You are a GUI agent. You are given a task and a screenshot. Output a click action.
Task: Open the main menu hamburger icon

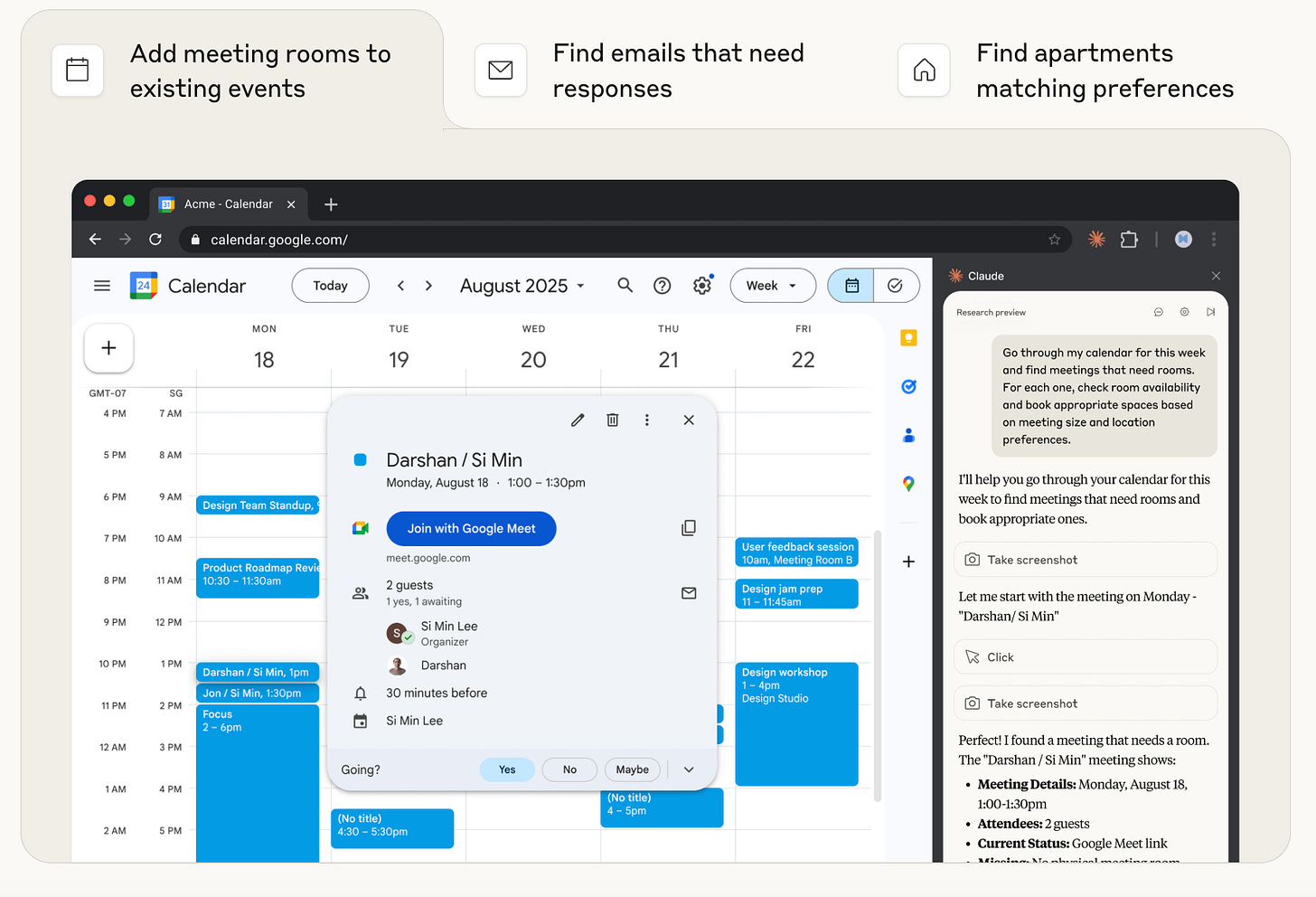[x=102, y=286]
